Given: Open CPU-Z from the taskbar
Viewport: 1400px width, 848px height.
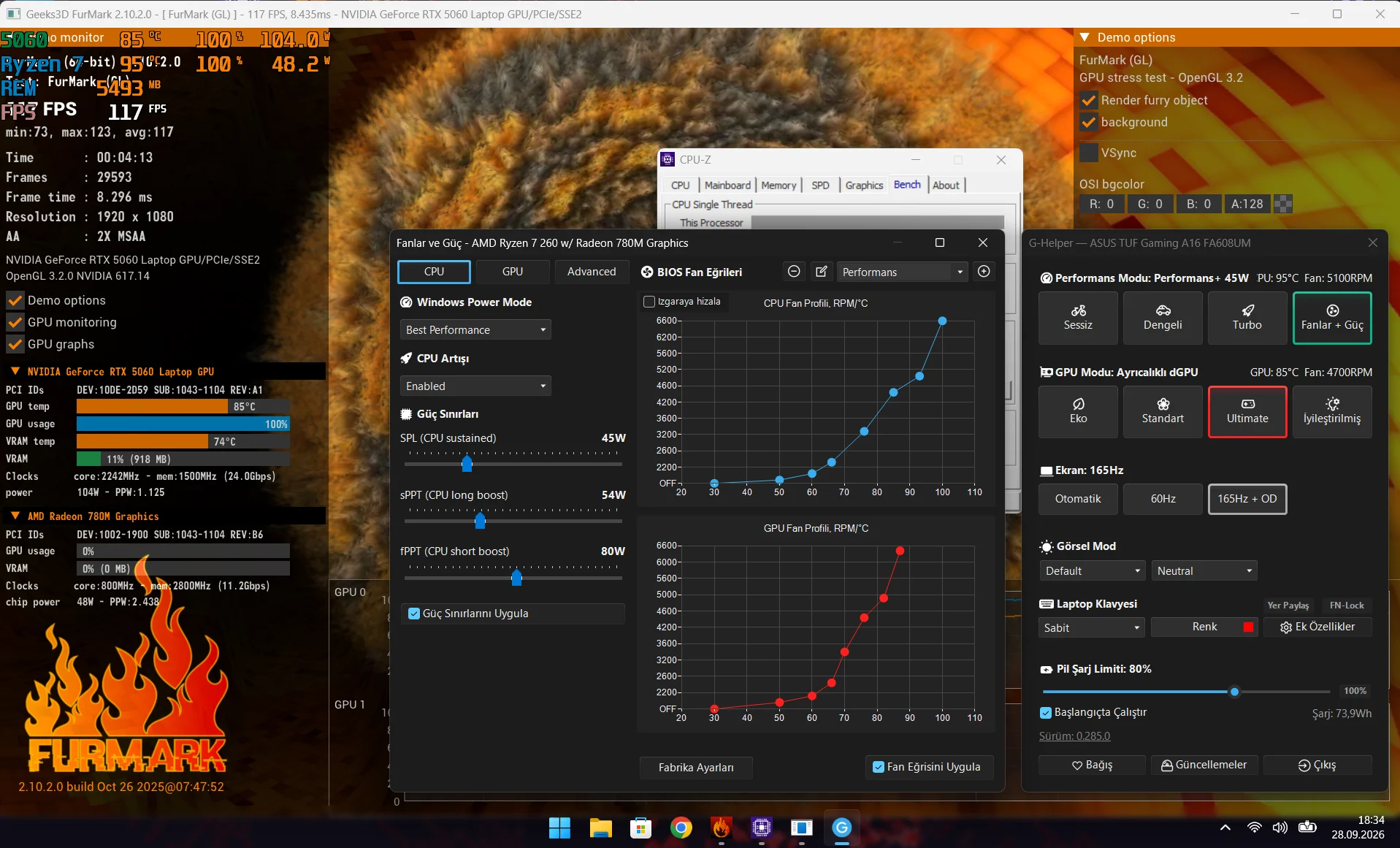Looking at the screenshot, I should (761, 828).
